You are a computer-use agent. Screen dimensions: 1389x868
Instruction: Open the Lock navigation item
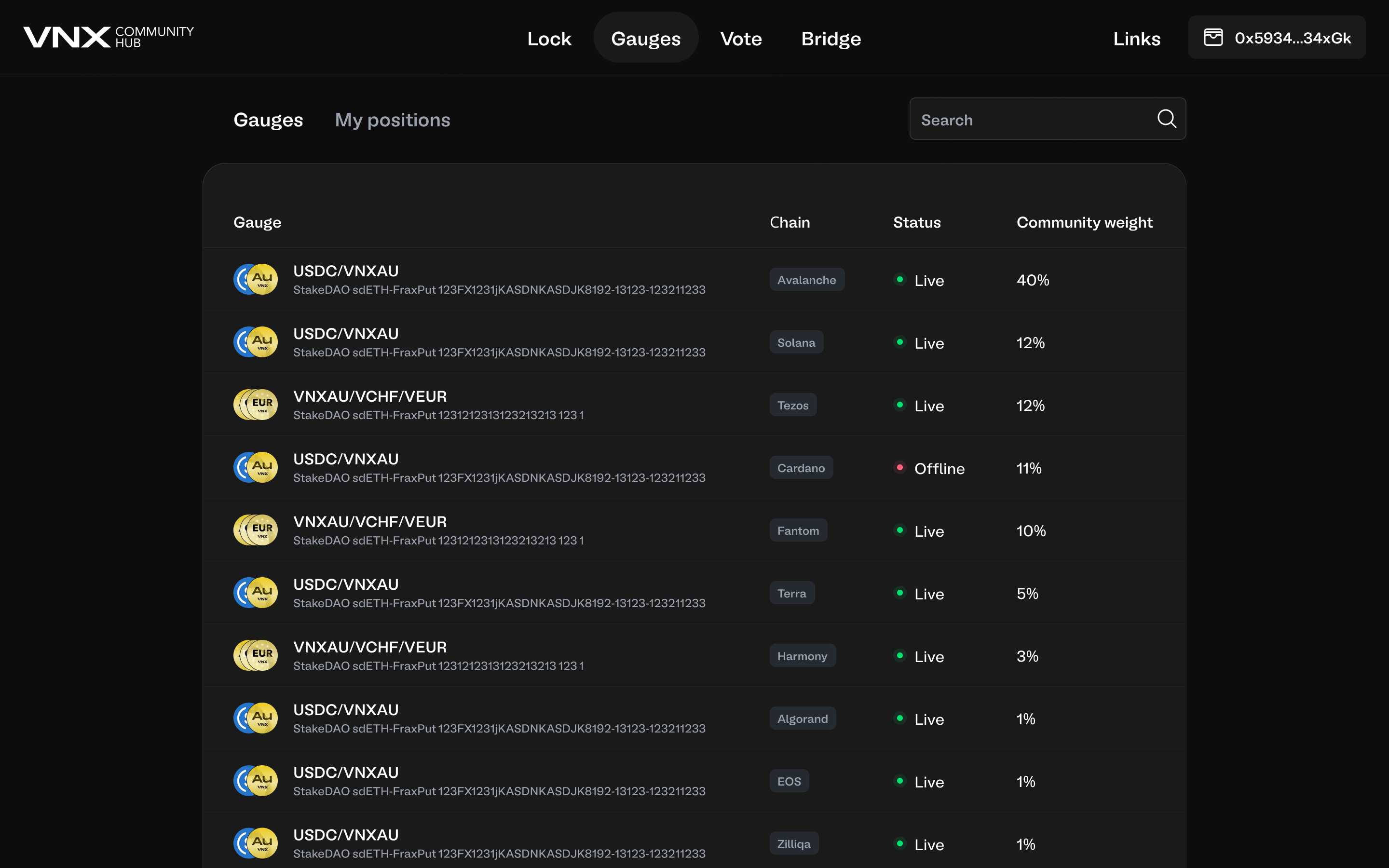549,39
